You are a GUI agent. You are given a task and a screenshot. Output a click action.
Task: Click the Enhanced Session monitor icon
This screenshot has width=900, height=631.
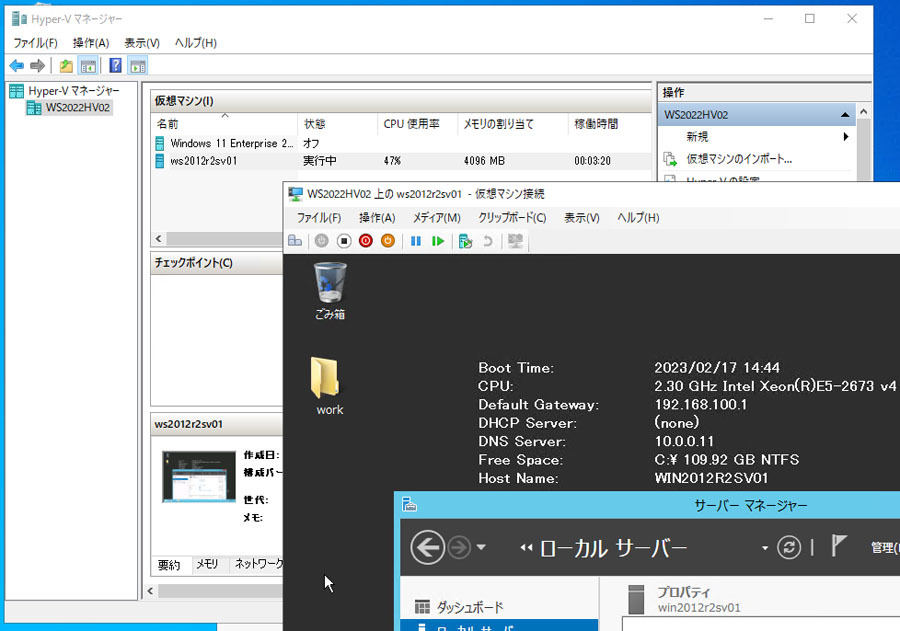tap(515, 241)
